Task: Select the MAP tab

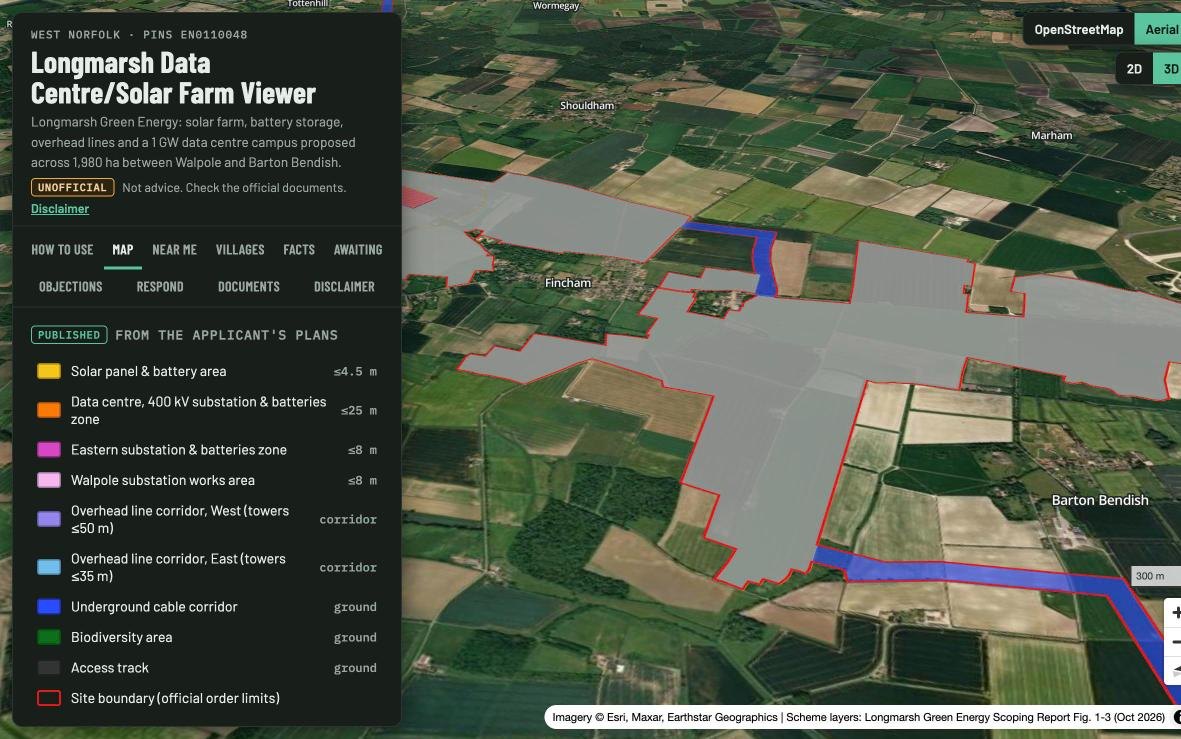Action: (x=123, y=249)
